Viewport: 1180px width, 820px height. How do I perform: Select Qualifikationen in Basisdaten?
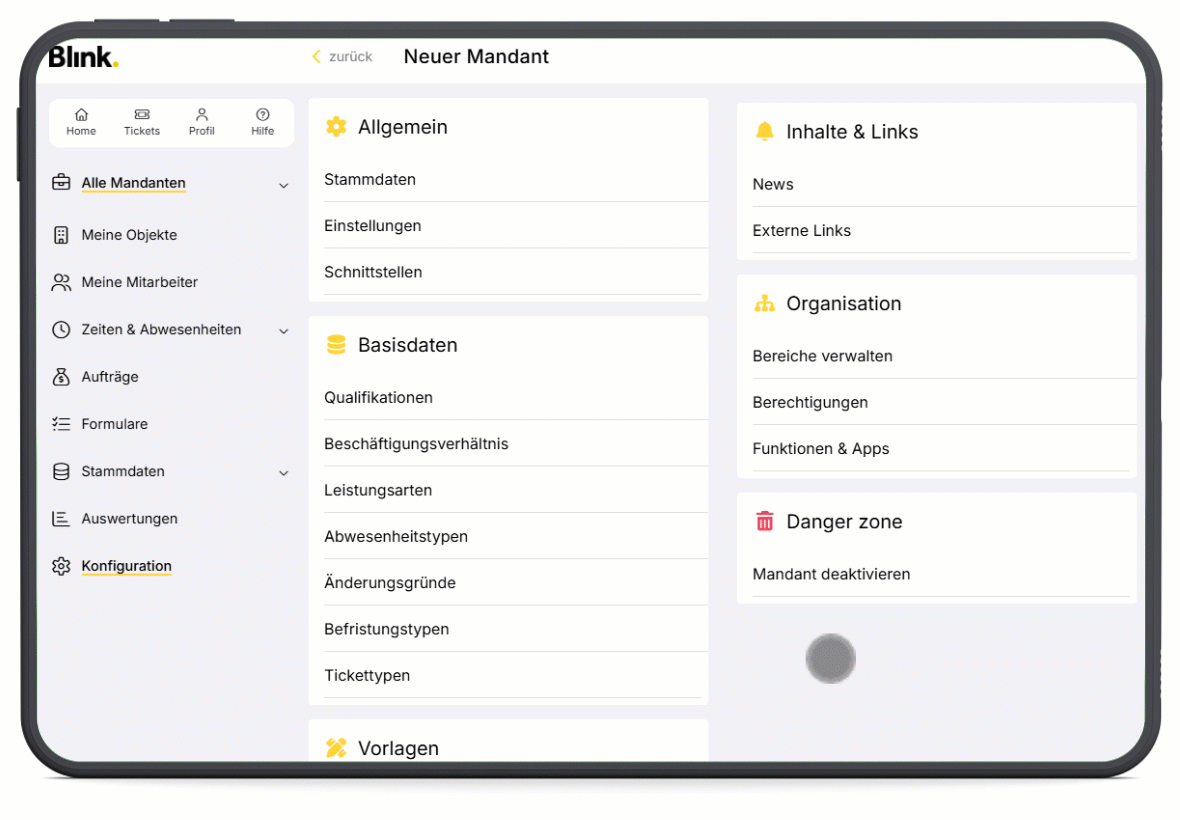[x=378, y=397]
